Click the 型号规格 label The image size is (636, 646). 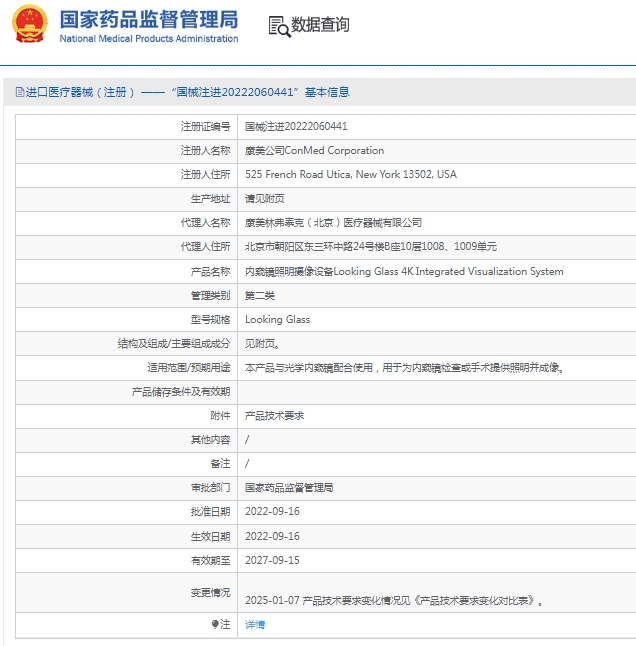point(210,319)
